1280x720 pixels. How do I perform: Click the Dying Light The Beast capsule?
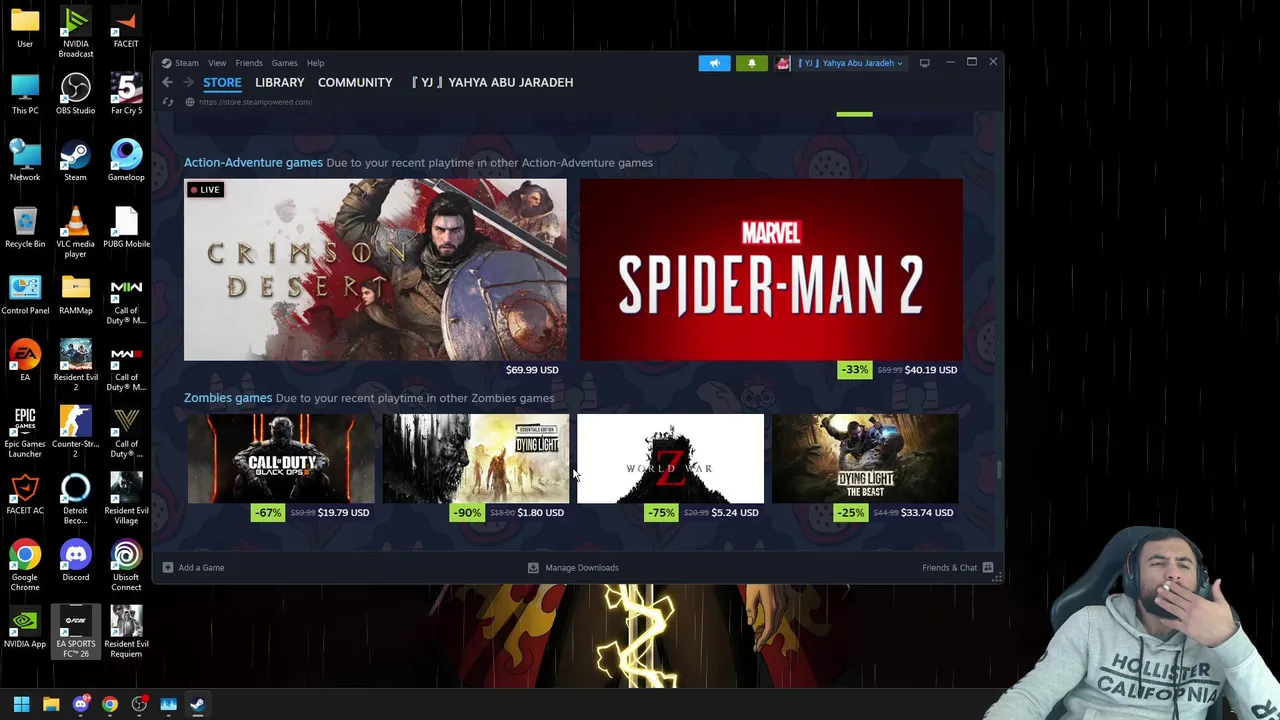(865, 459)
